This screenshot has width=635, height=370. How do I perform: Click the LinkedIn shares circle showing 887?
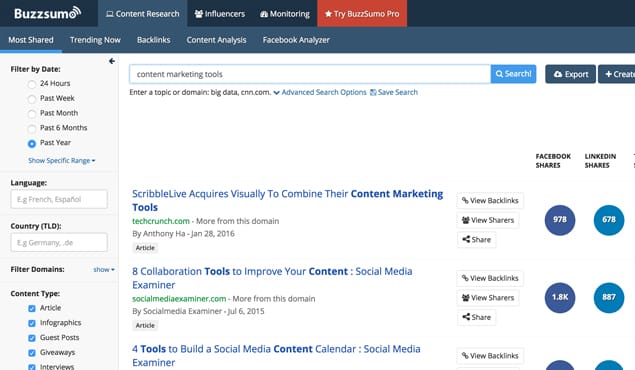pos(609,298)
